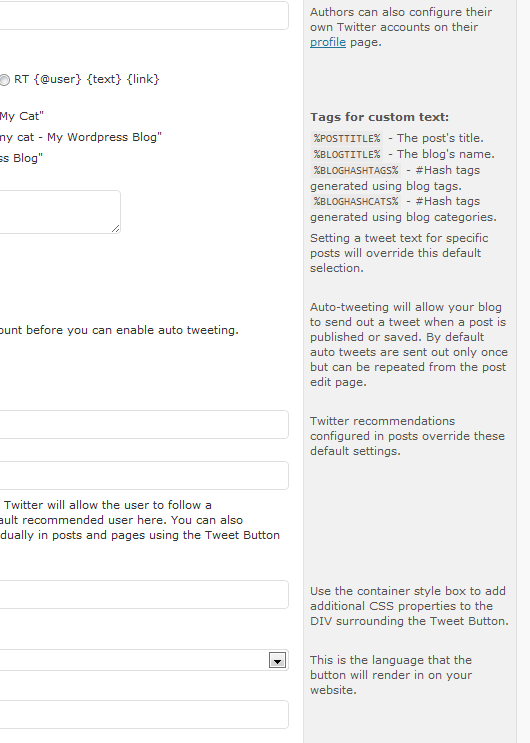Viewport: 530px width, 743px height.
Task: Click the second recommended user input field
Action: pos(144,475)
